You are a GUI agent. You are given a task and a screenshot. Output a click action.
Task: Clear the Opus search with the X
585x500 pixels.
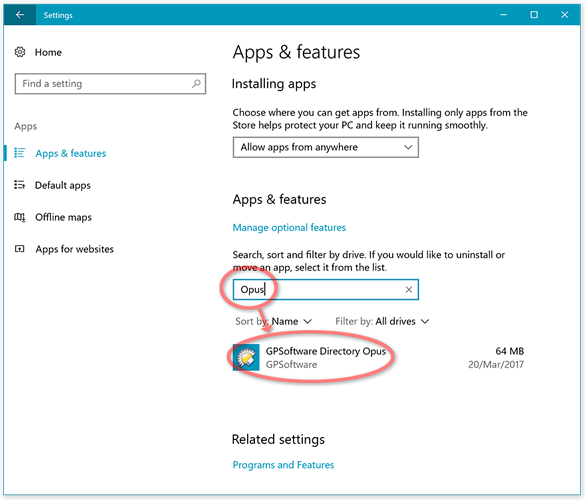(409, 290)
